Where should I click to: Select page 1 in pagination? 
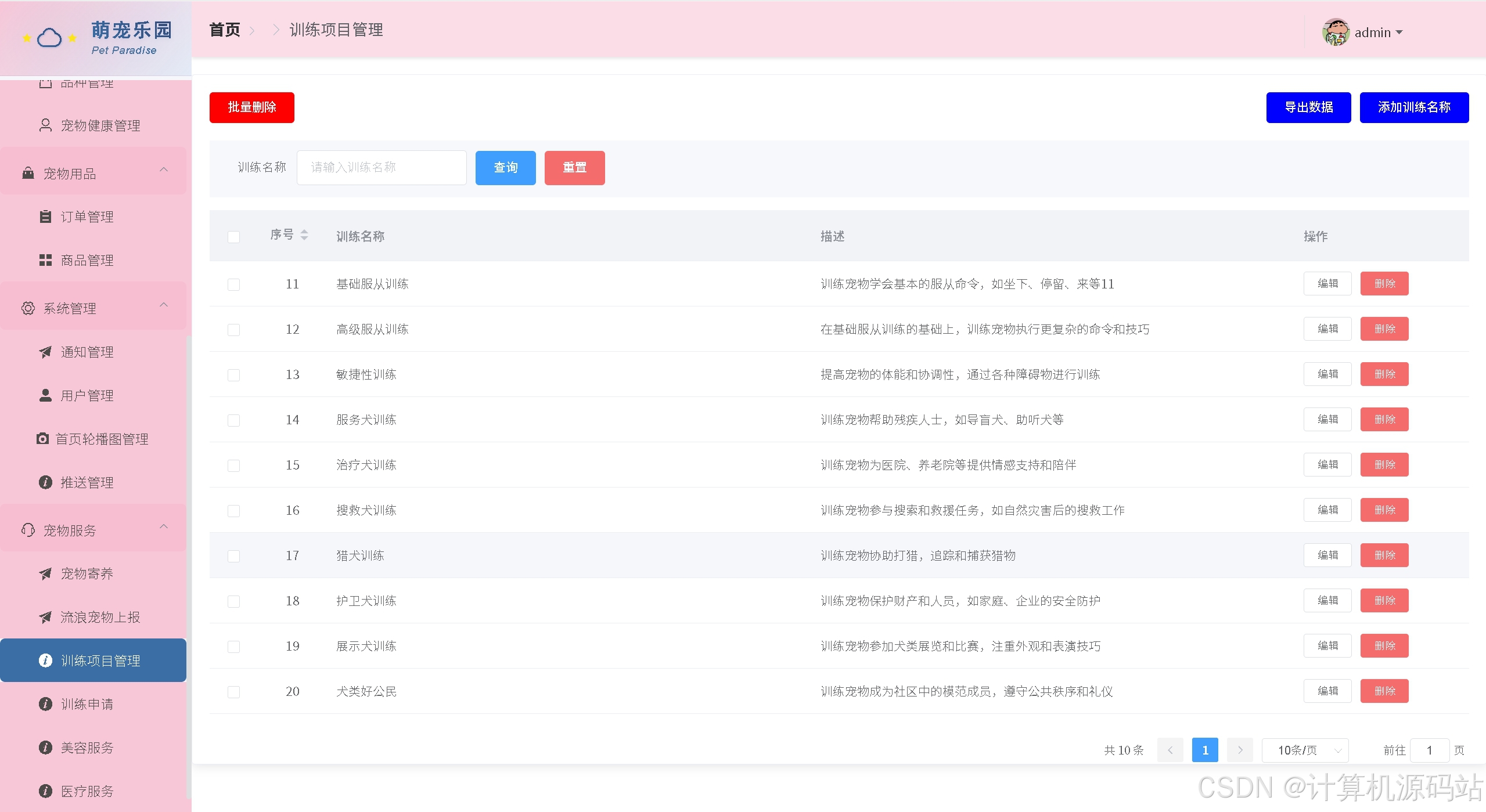point(1205,750)
